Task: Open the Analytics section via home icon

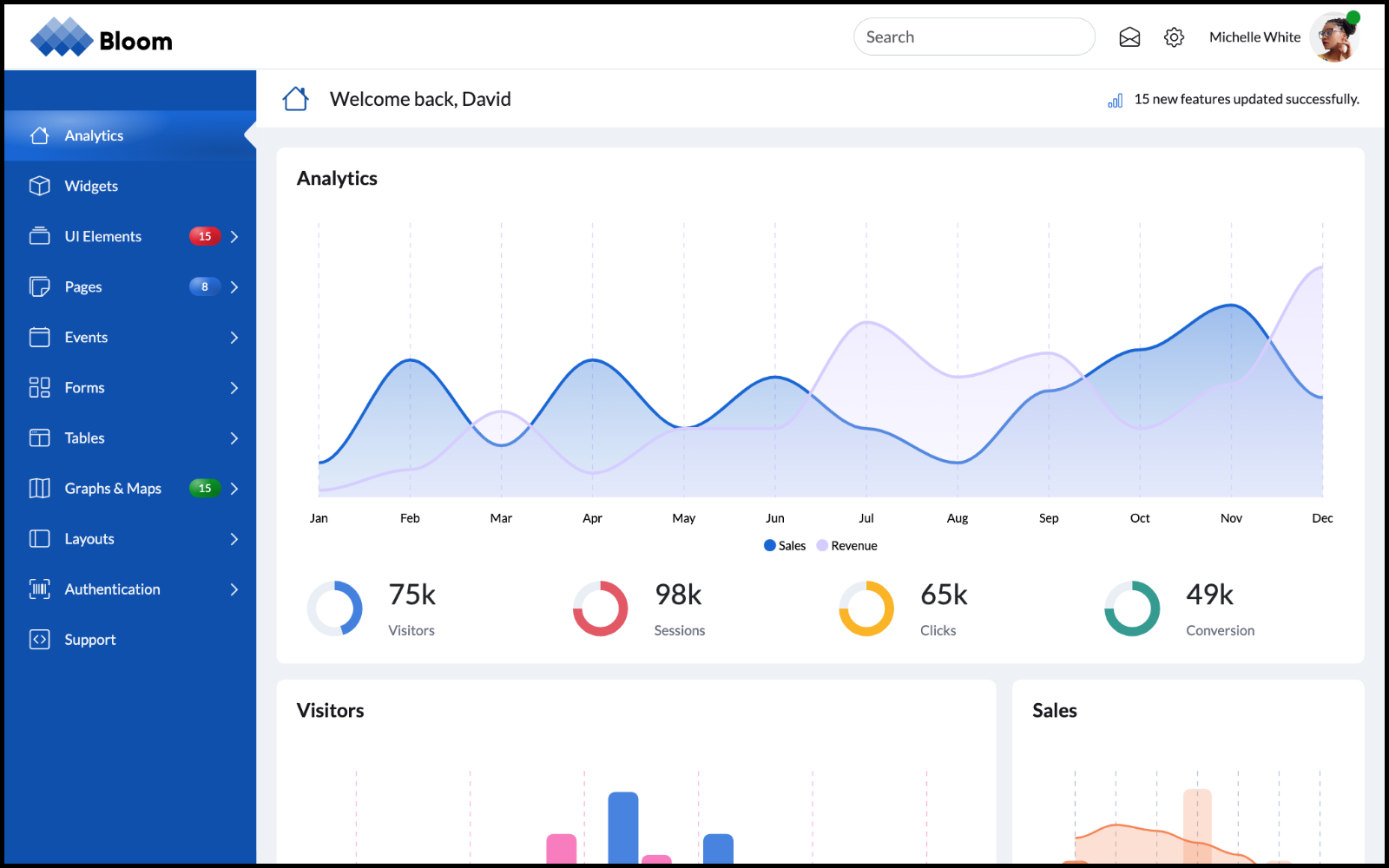Action: (x=40, y=135)
